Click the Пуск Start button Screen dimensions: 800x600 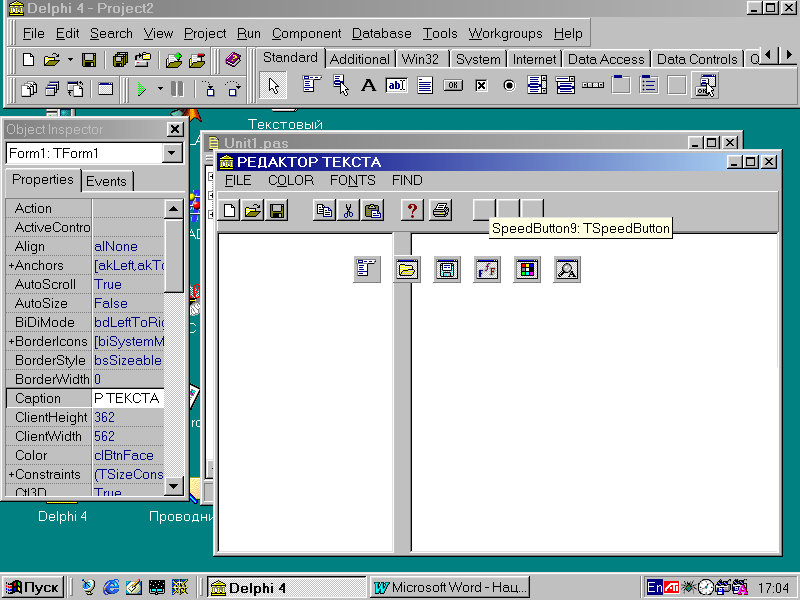(33, 587)
